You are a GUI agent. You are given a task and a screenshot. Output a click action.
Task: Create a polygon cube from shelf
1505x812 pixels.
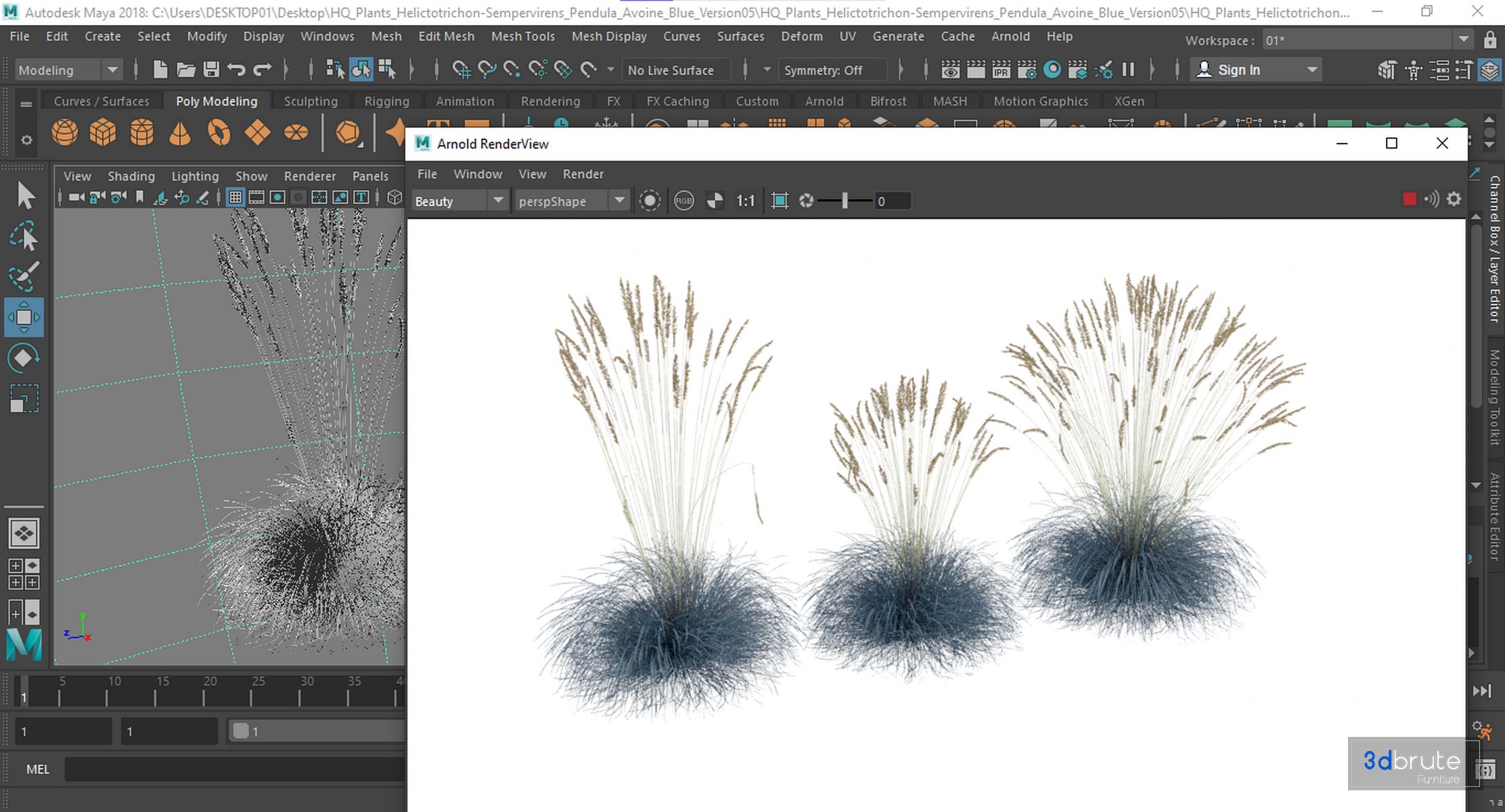[103, 133]
